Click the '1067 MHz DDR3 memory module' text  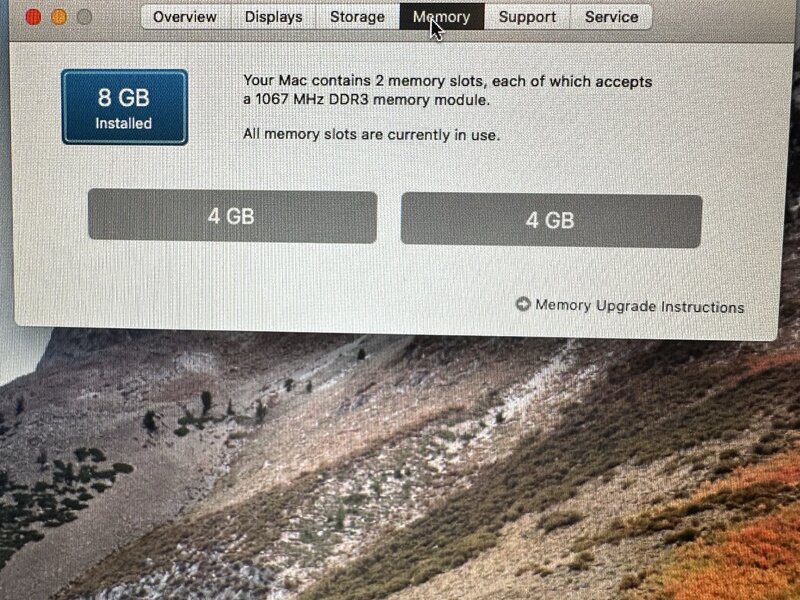pyautogui.click(x=372, y=99)
